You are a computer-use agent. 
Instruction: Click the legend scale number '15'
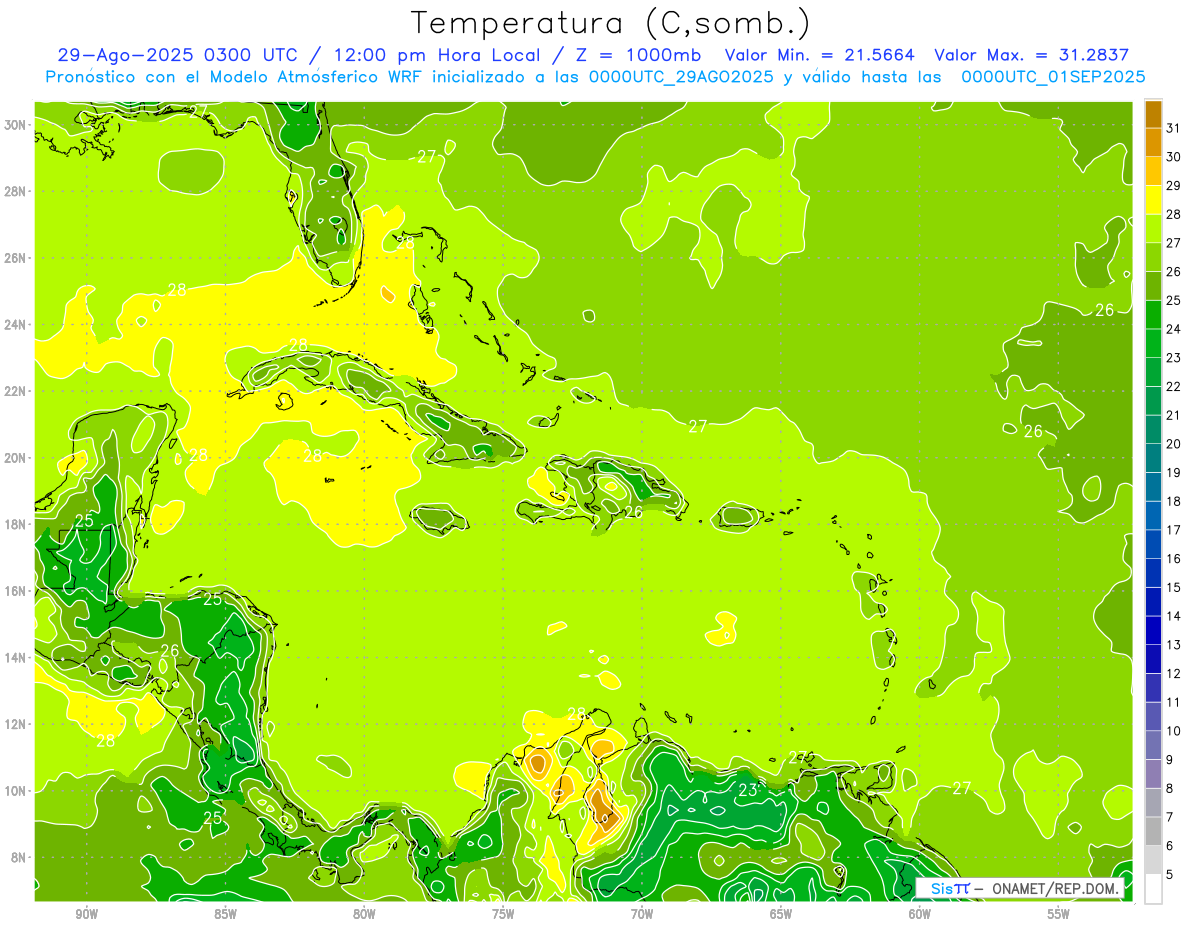1174,587
